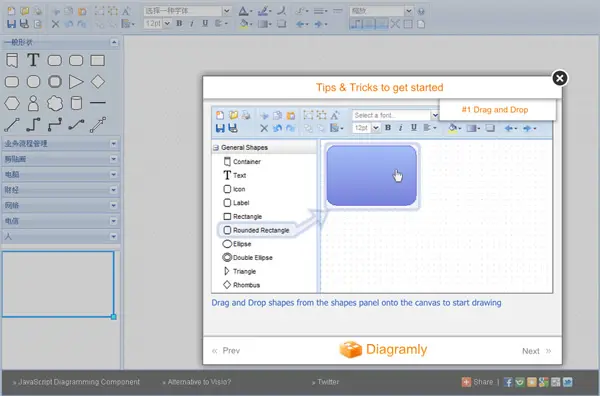Open the 12pt font size dropdown

(x=157, y=23)
